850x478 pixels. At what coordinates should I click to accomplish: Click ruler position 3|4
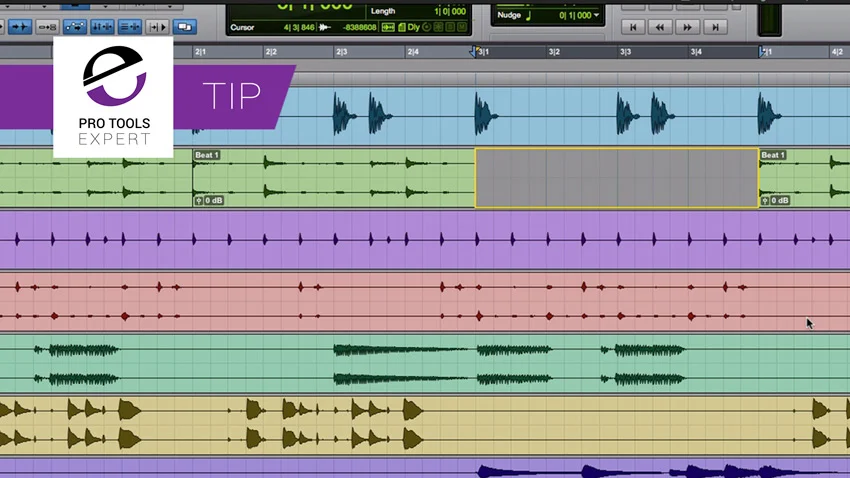point(696,52)
